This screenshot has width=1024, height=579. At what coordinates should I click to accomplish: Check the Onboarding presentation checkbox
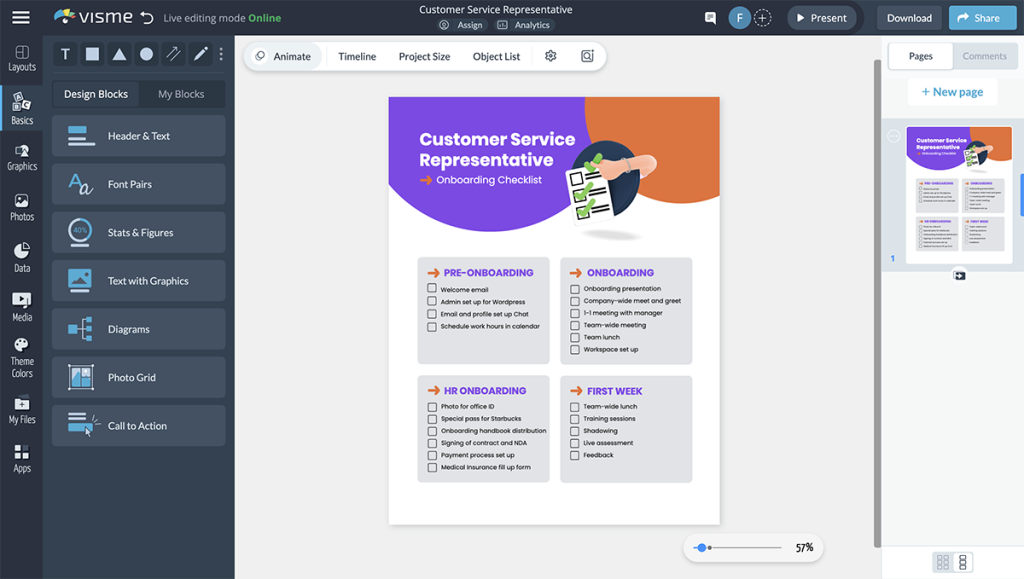(576, 291)
